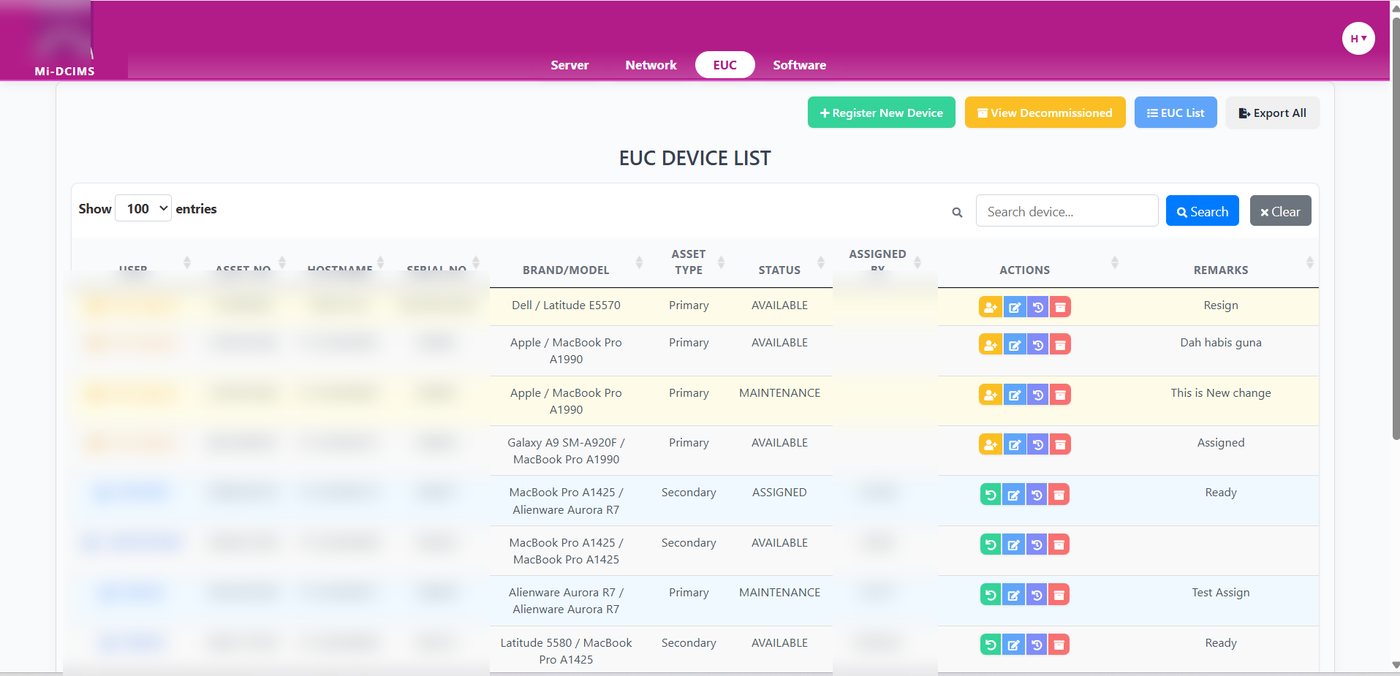Switch to the Server tab

point(570,65)
